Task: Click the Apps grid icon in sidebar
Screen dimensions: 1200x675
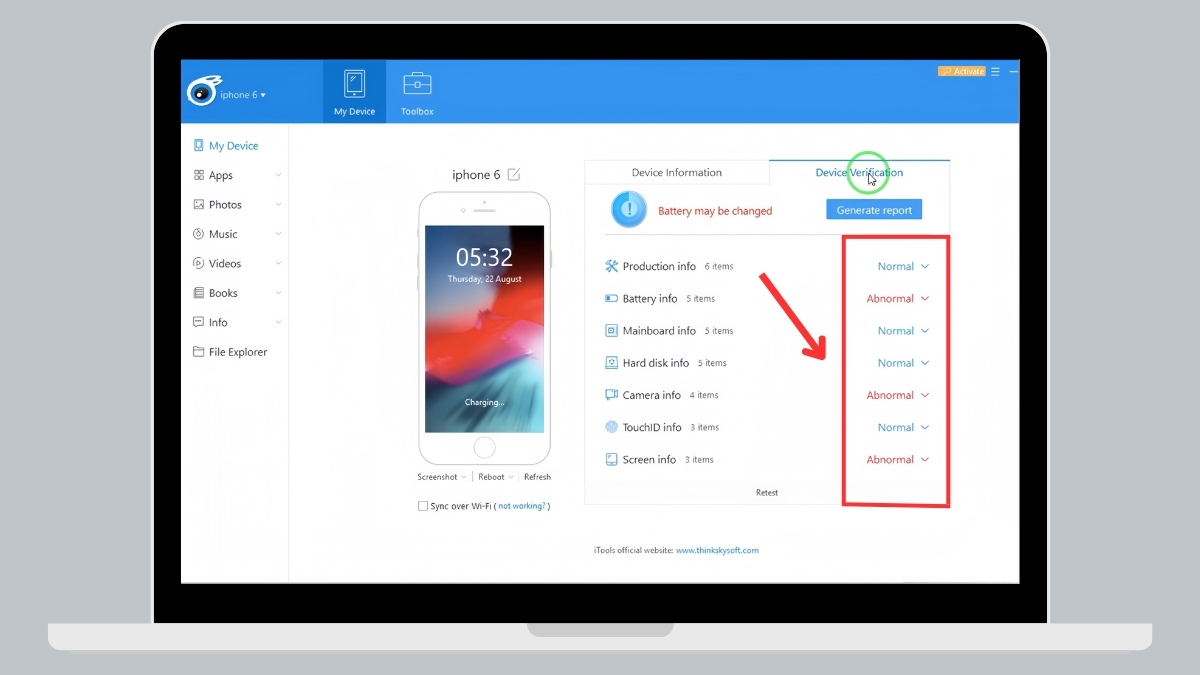Action: pos(199,175)
